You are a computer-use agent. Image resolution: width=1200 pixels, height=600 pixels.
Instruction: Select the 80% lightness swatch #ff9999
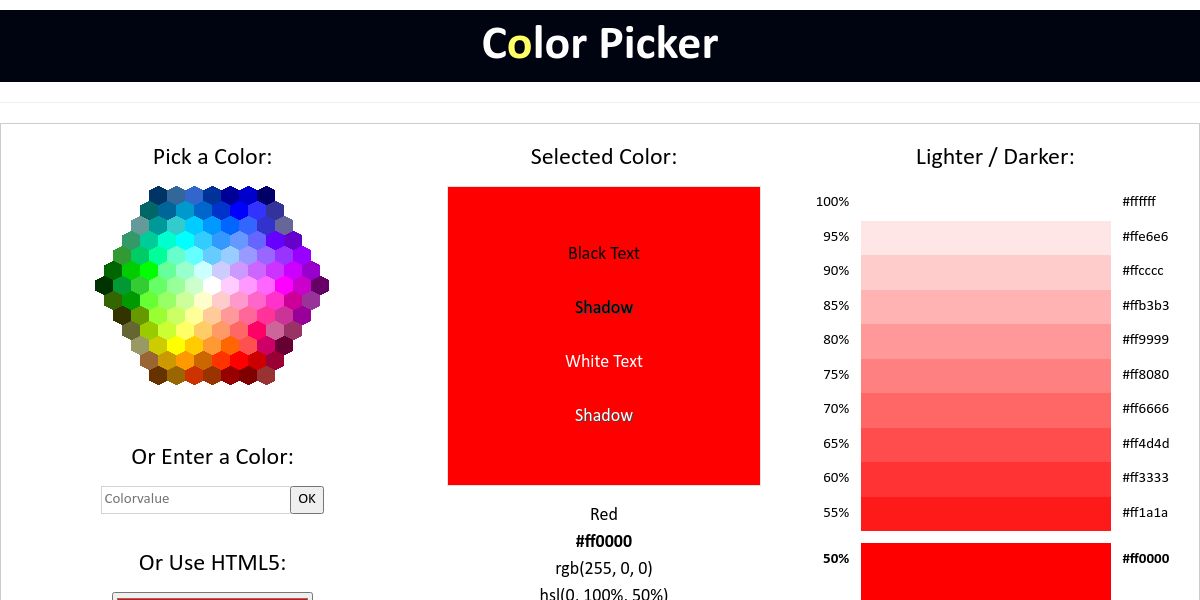tap(985, 340)
